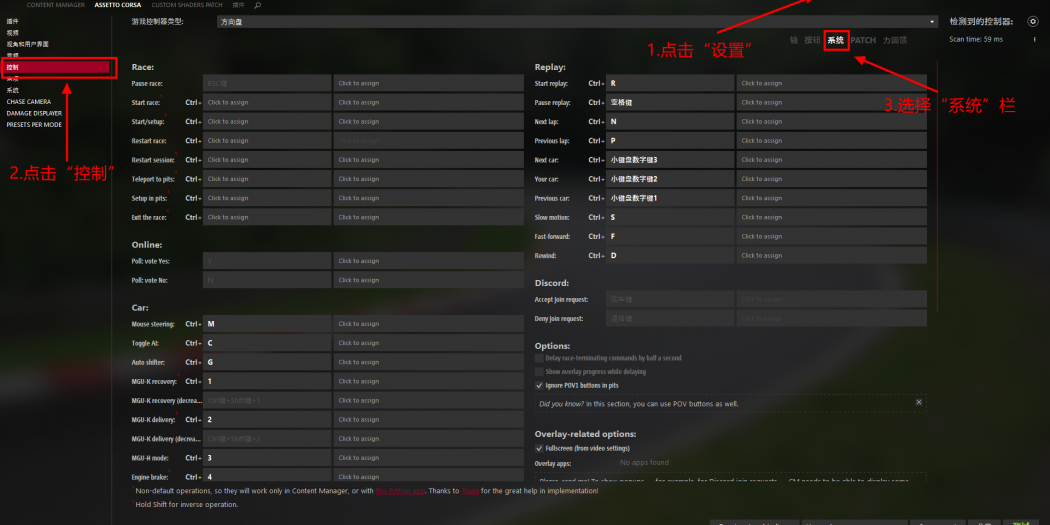1050x525 pixels.
Task: Edit Auto shifter key binding G
Action: coord(267,362)
